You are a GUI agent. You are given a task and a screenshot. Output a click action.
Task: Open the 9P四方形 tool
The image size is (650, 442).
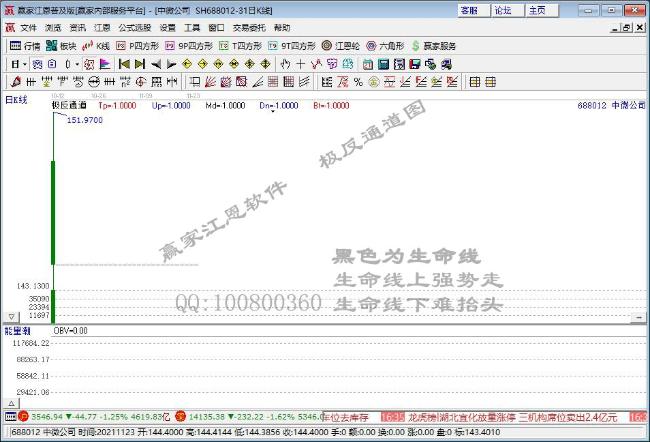(189, 46)
